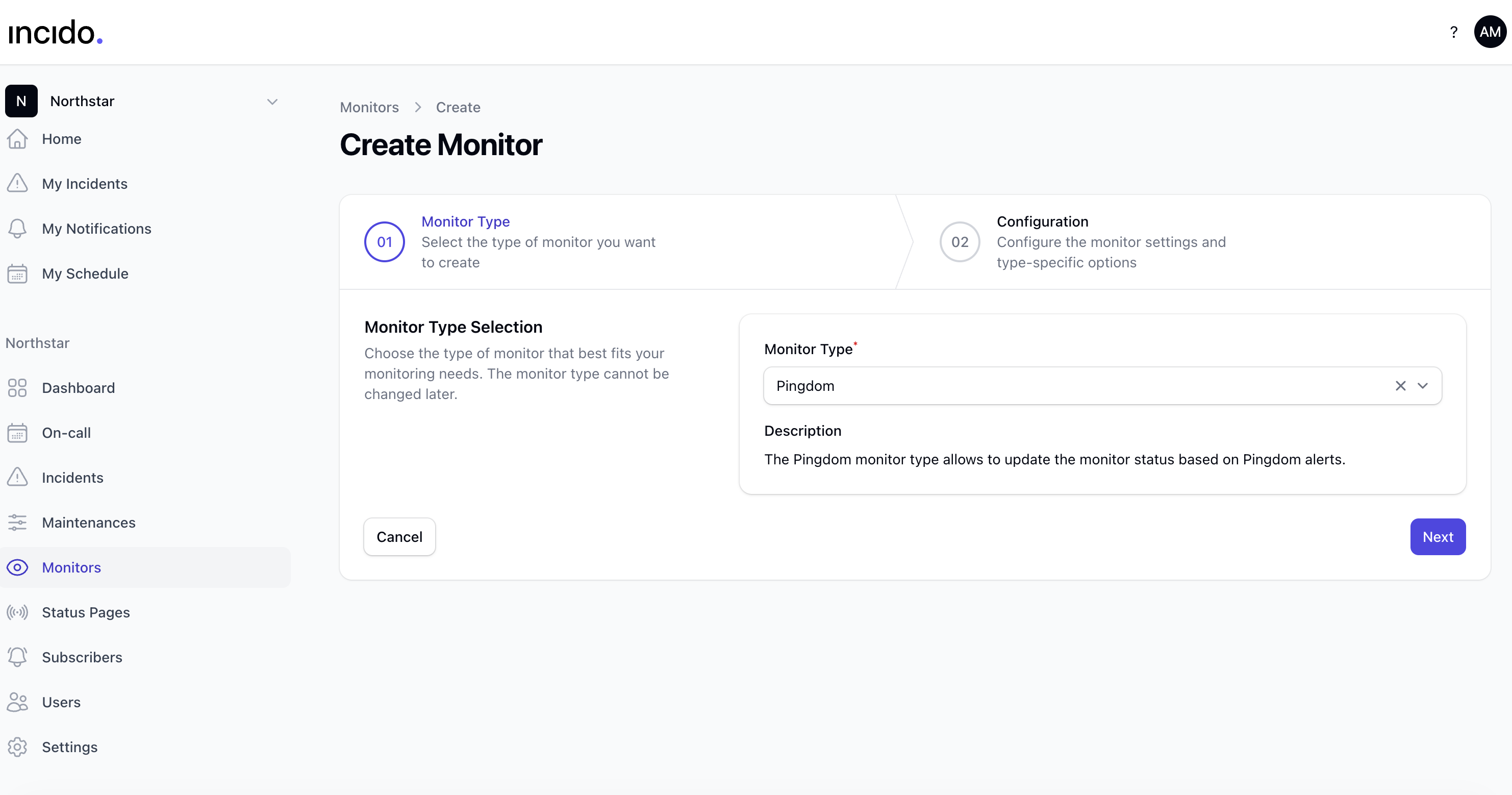Click the Pingdom description text
1512x795 pixels.
pos(1055,459)
